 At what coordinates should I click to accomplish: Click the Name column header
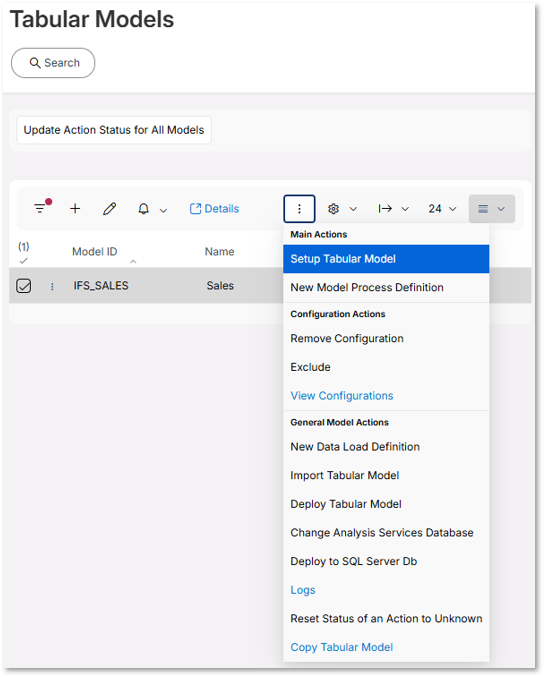click(x=219, y=252)
